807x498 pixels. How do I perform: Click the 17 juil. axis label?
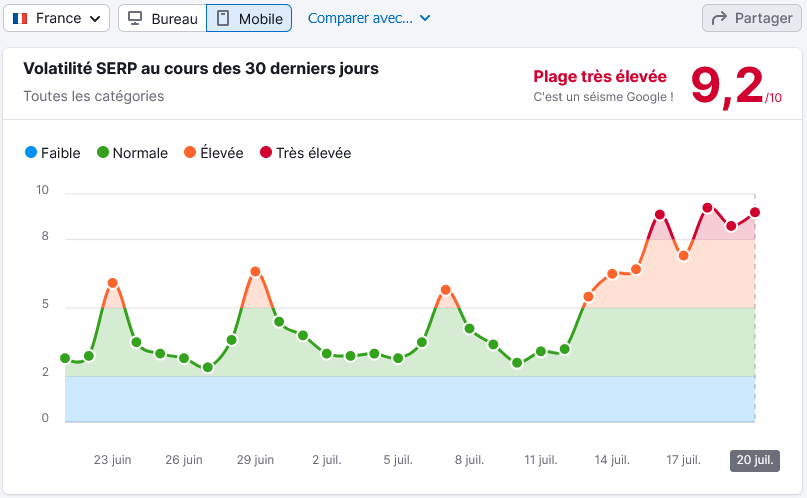coord(683,460)
